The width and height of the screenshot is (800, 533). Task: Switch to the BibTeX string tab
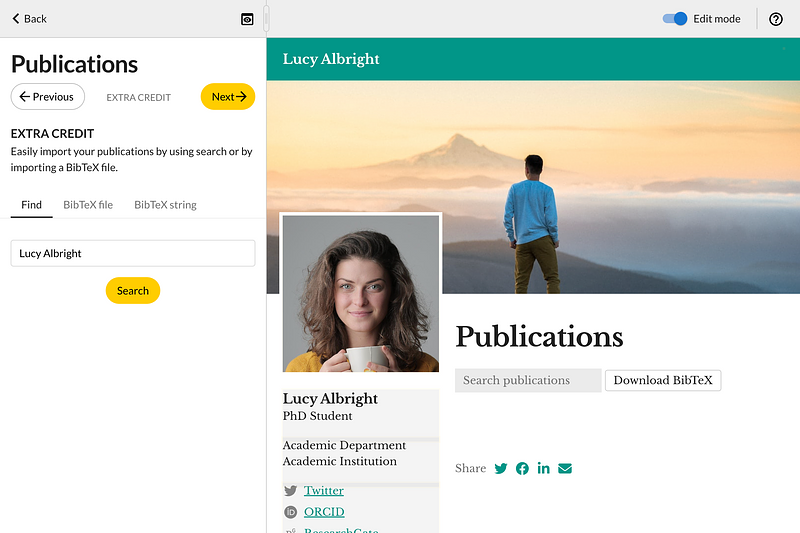(165, 205)
